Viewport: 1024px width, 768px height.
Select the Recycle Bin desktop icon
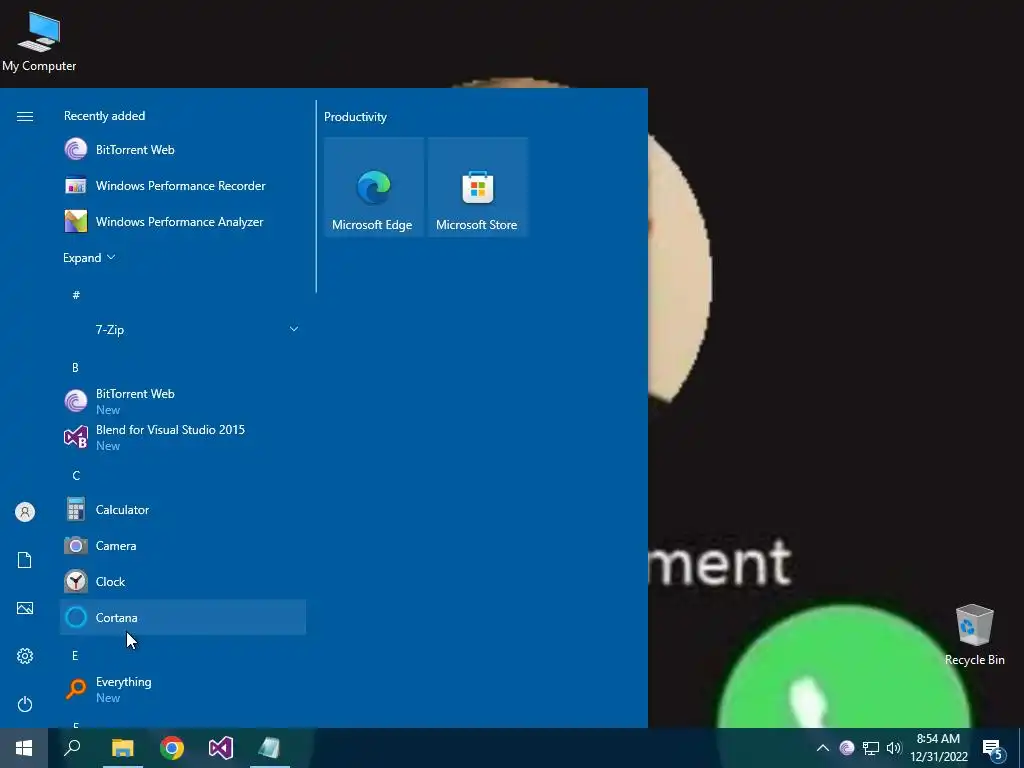[974, 634]
